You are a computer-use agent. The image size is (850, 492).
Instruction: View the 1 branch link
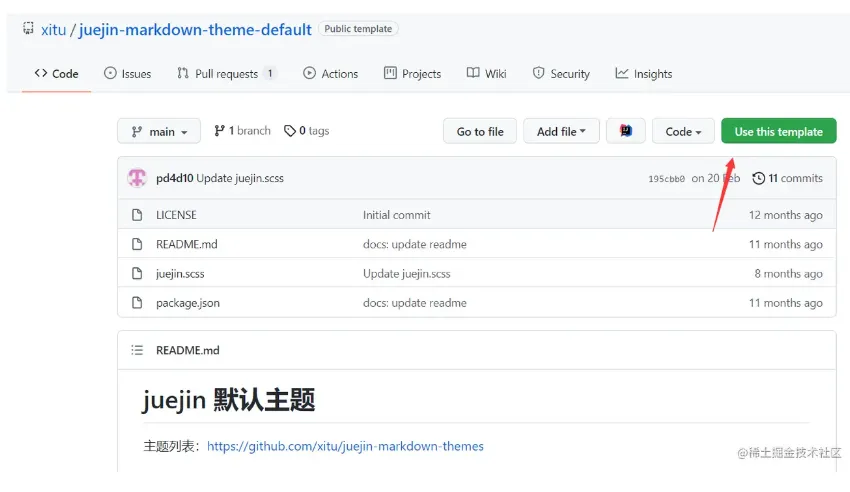pyautogui.click(x=242, y=131)
